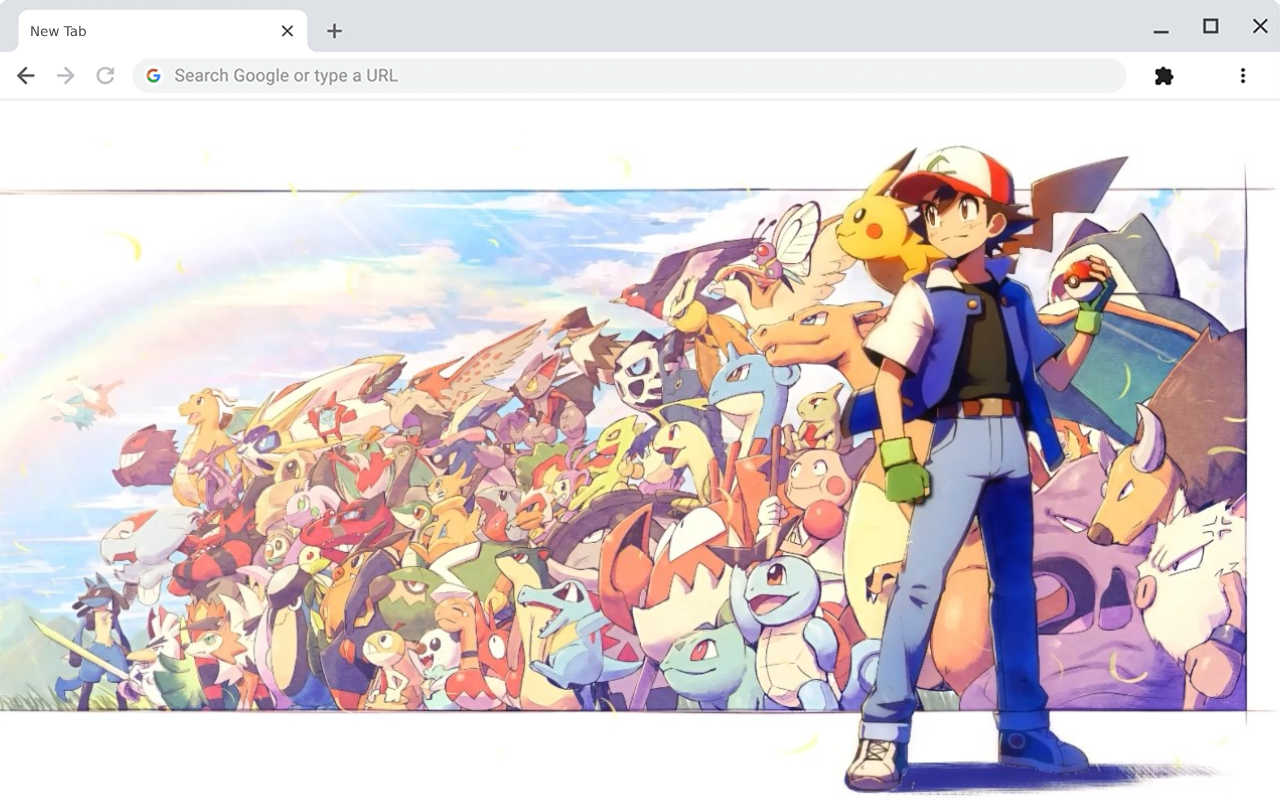Reload the current page
Image resolution: width=1280 pixels, height=800 pixels.
pos(105,75)
